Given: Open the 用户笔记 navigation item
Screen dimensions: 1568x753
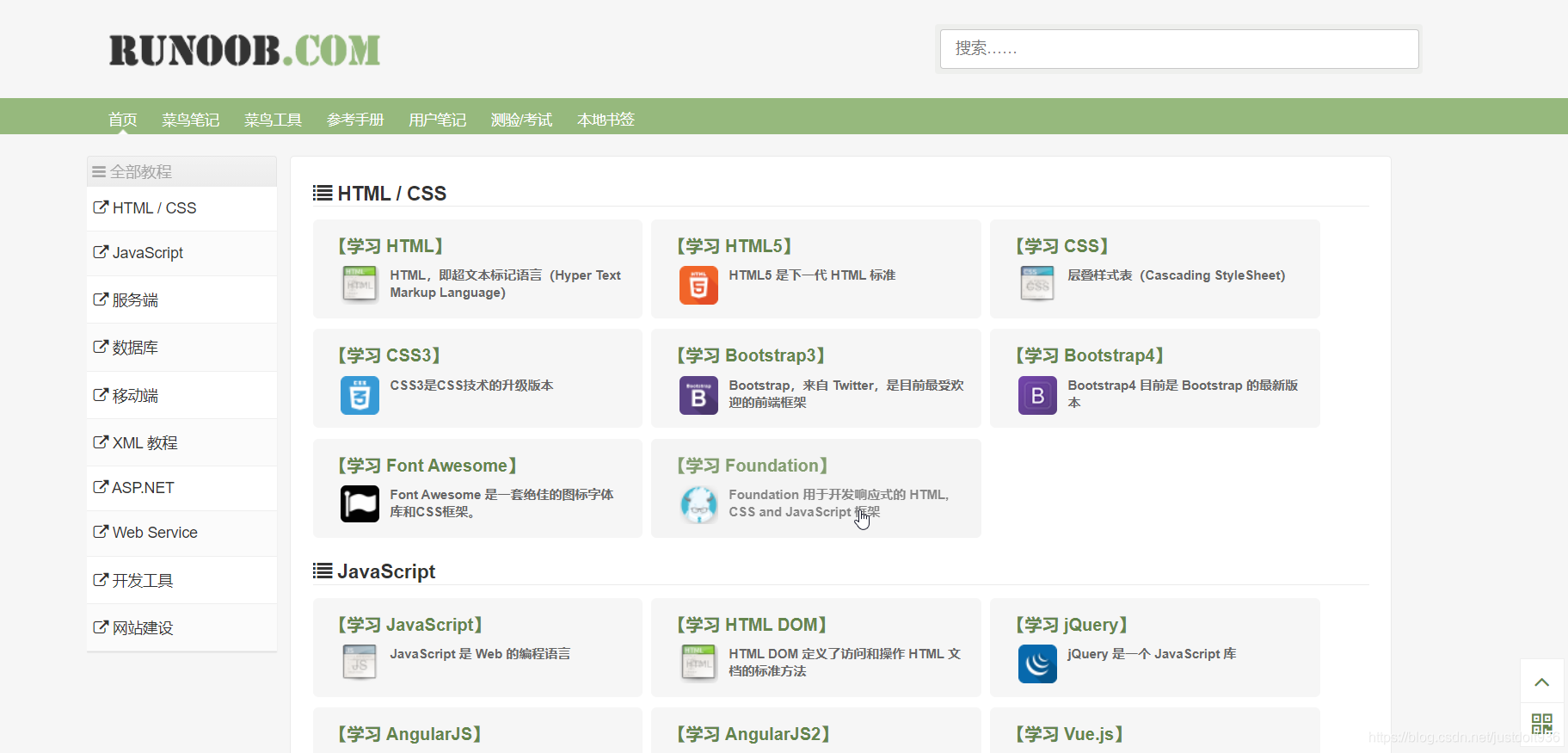Looking at the screenshot, I should [x=438, y=120].
